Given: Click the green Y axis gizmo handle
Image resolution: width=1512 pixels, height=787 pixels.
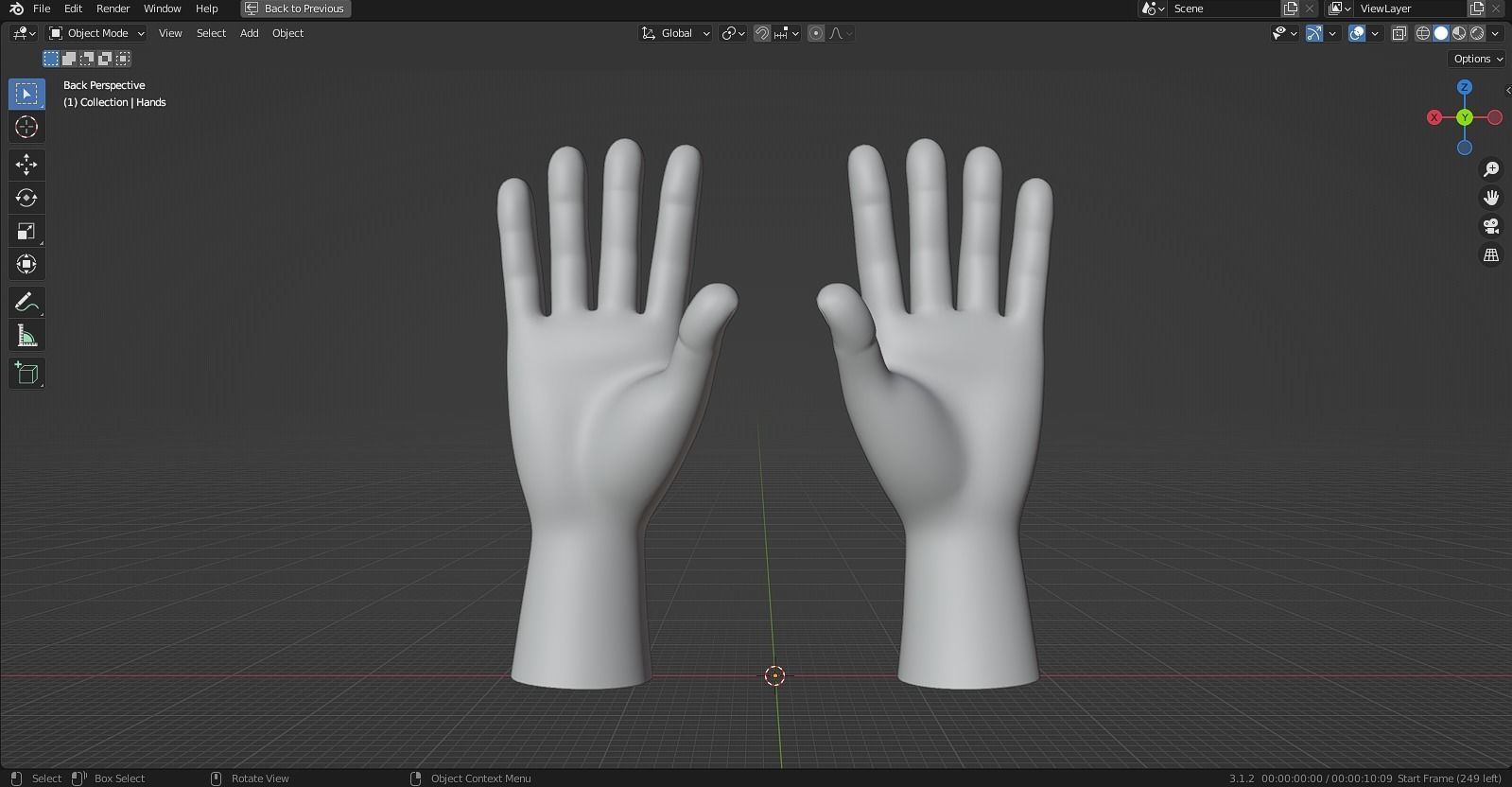Looking at the screenshot, I should tap(1465, 117).
